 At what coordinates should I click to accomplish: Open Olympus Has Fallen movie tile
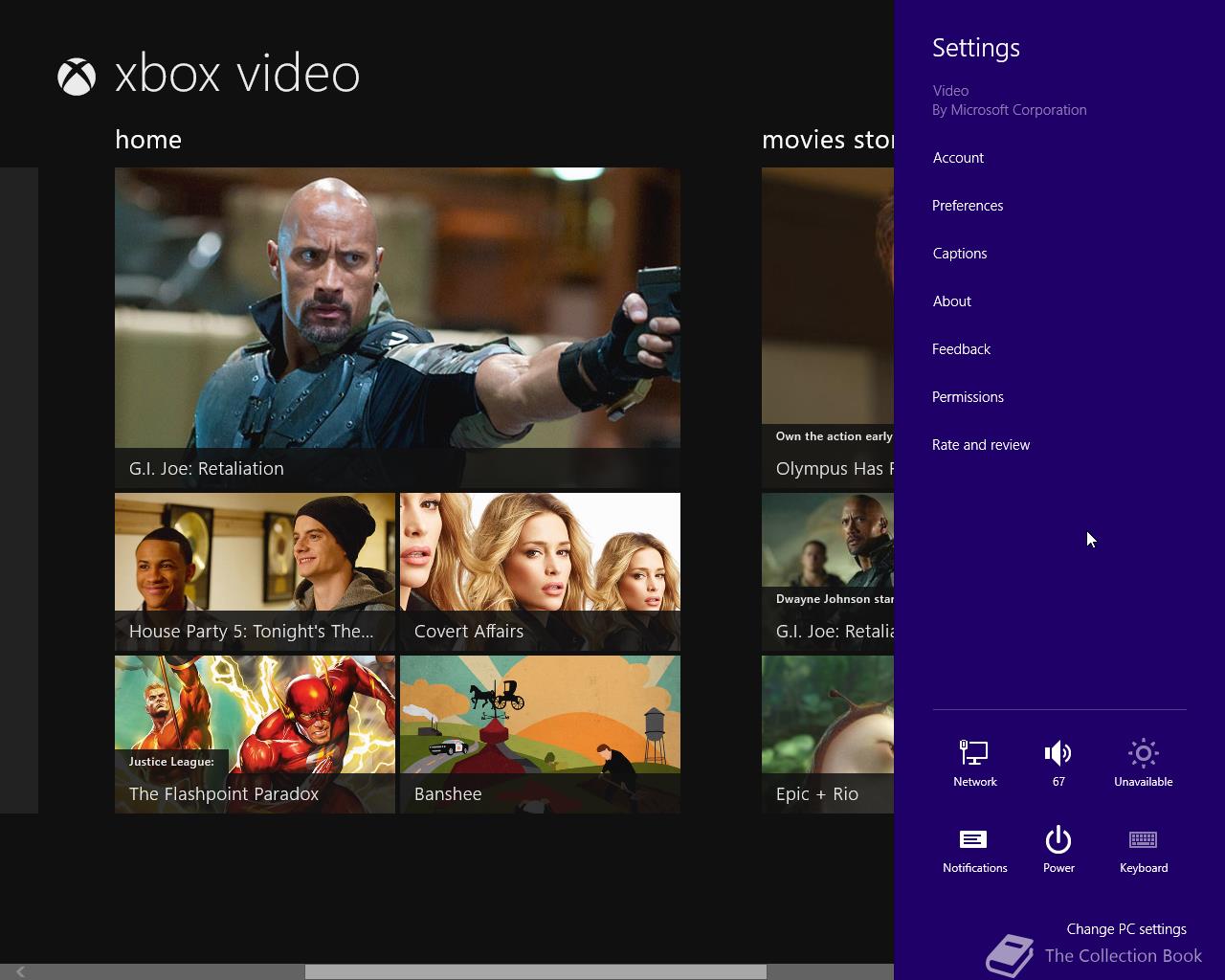[828, 328]
